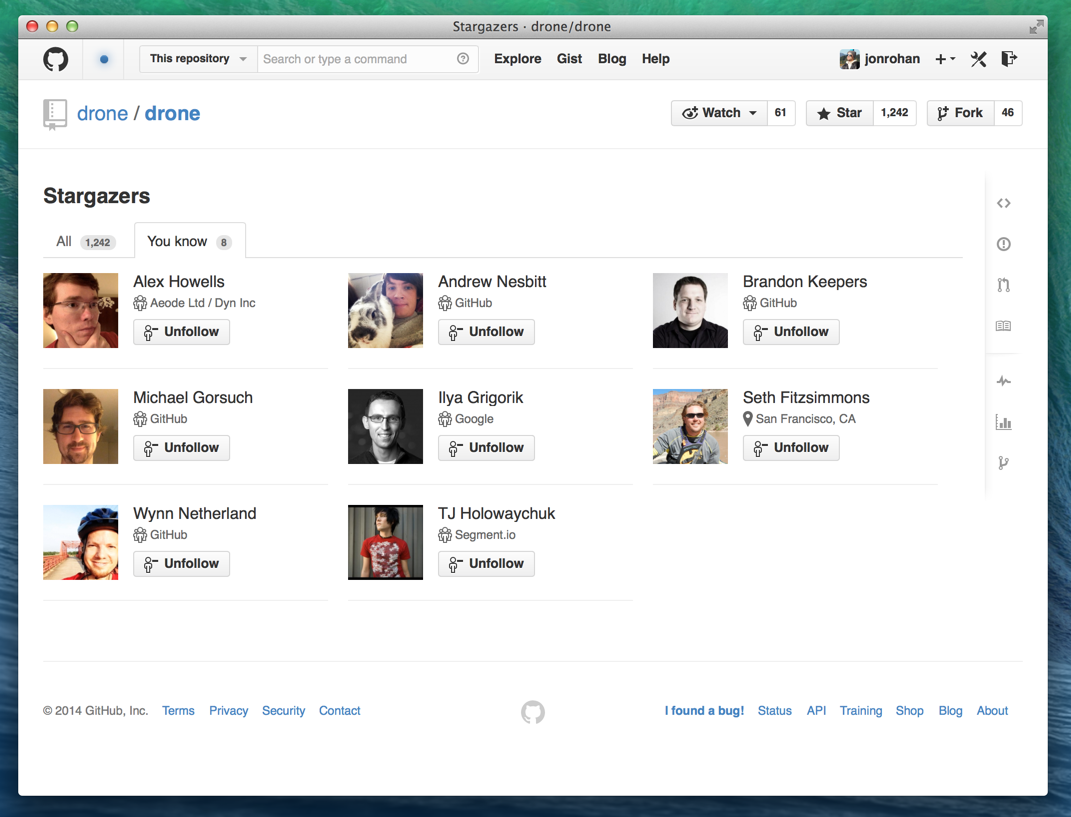Focus the Search or type a command field
This screenshot has height=817, width=1071.
pos(355,59)
